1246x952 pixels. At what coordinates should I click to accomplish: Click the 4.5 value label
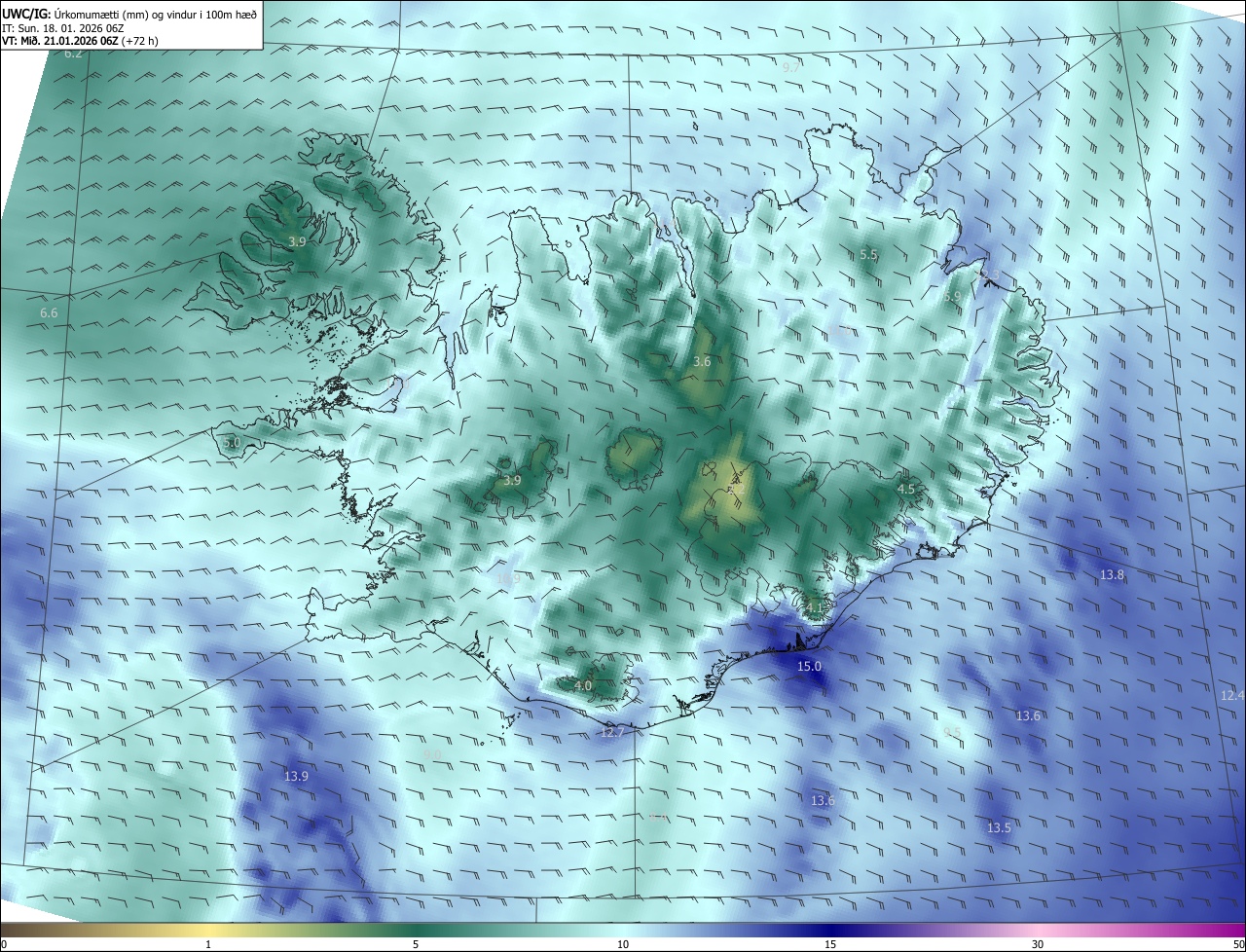click(906, 489)
